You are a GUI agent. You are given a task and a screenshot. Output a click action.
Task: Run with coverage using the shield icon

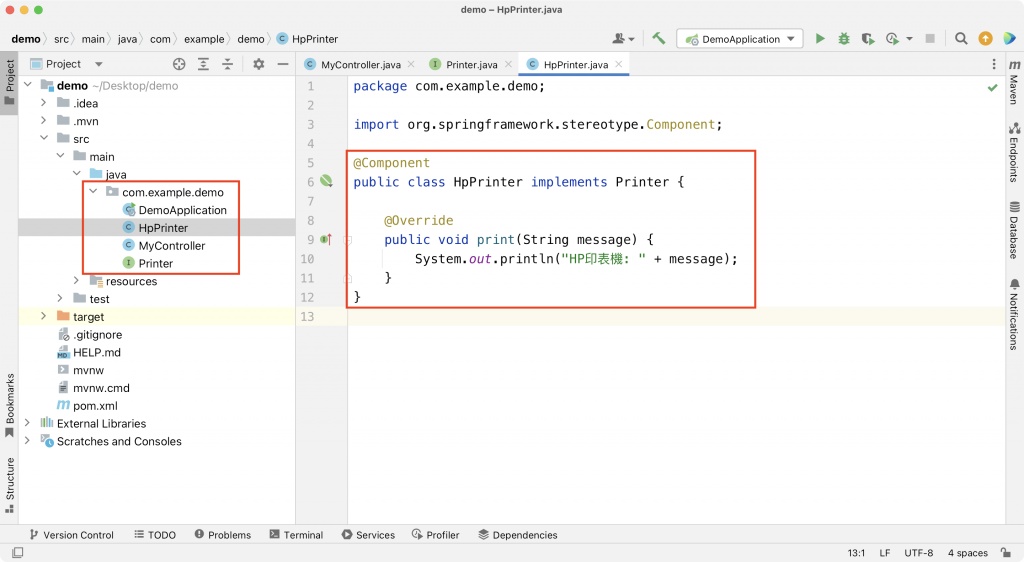[867, 39]
